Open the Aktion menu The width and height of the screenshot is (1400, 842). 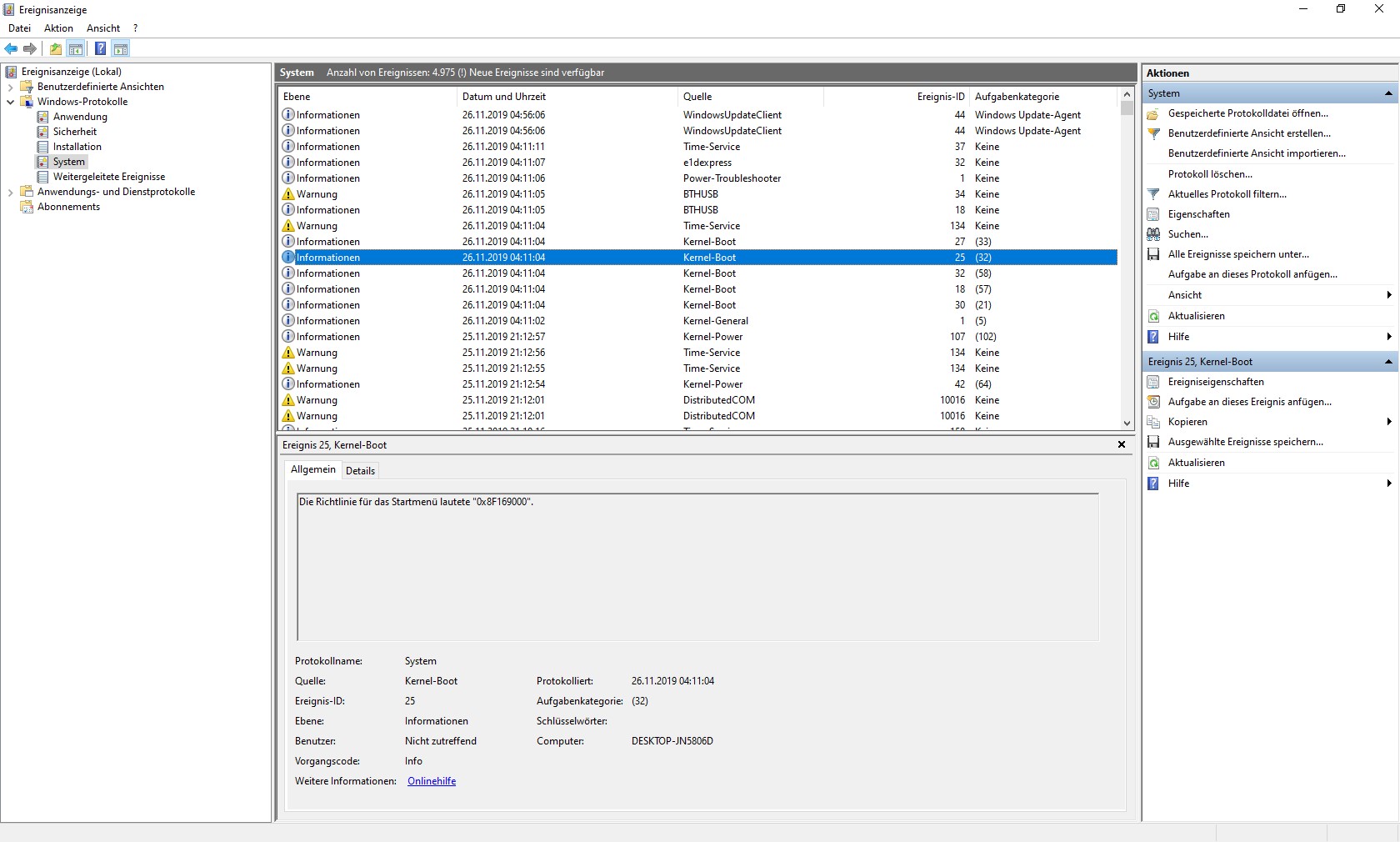[x=59, y=28]
